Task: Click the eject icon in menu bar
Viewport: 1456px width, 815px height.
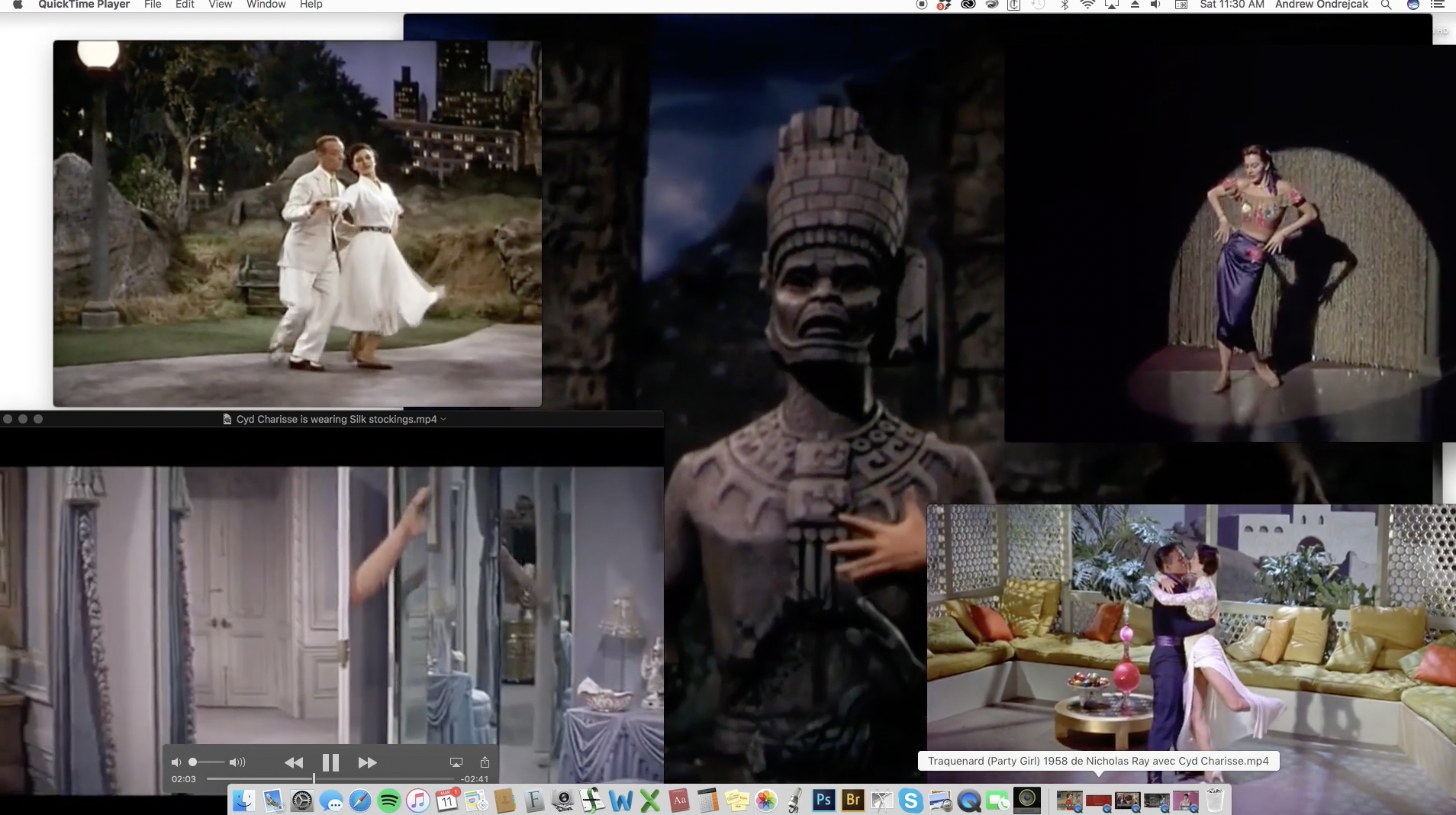Action: pos(1135,5)
